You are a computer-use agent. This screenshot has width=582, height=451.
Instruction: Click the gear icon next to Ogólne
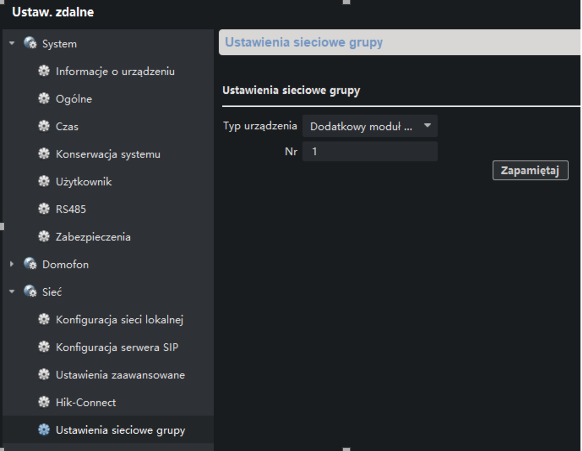pos(44,98)
